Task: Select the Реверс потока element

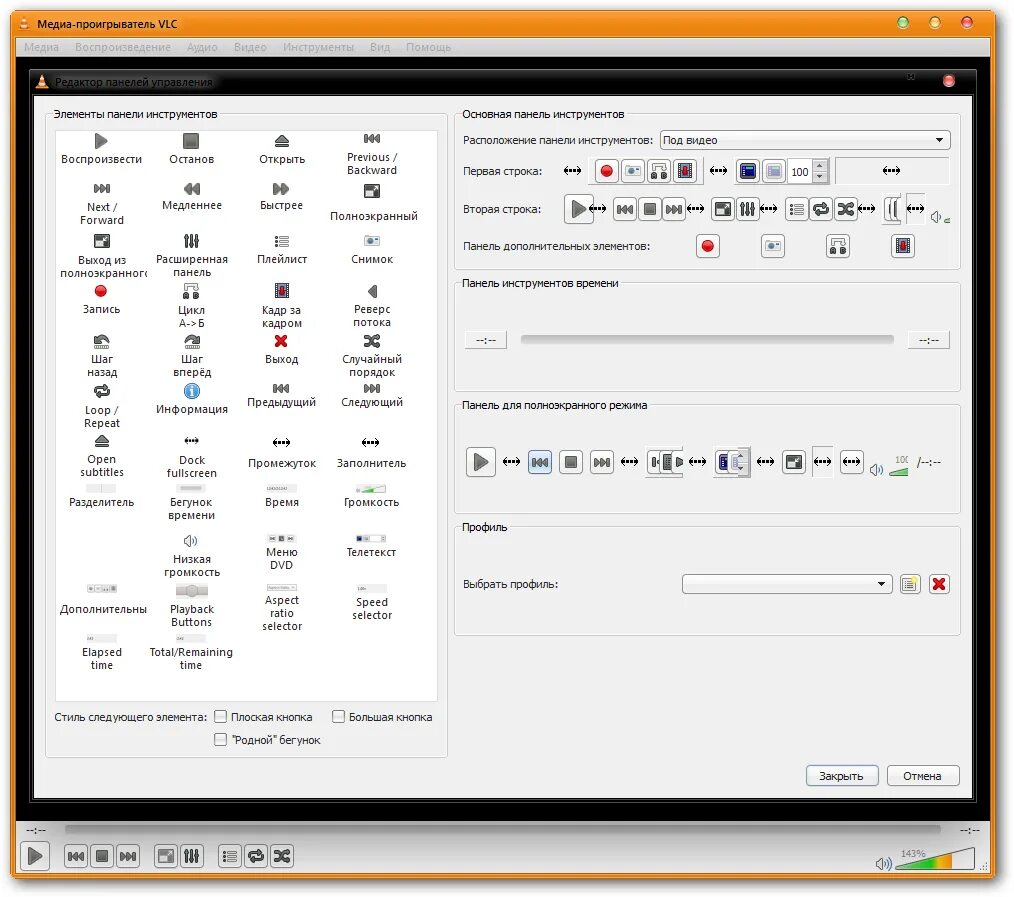Action: 372,306
